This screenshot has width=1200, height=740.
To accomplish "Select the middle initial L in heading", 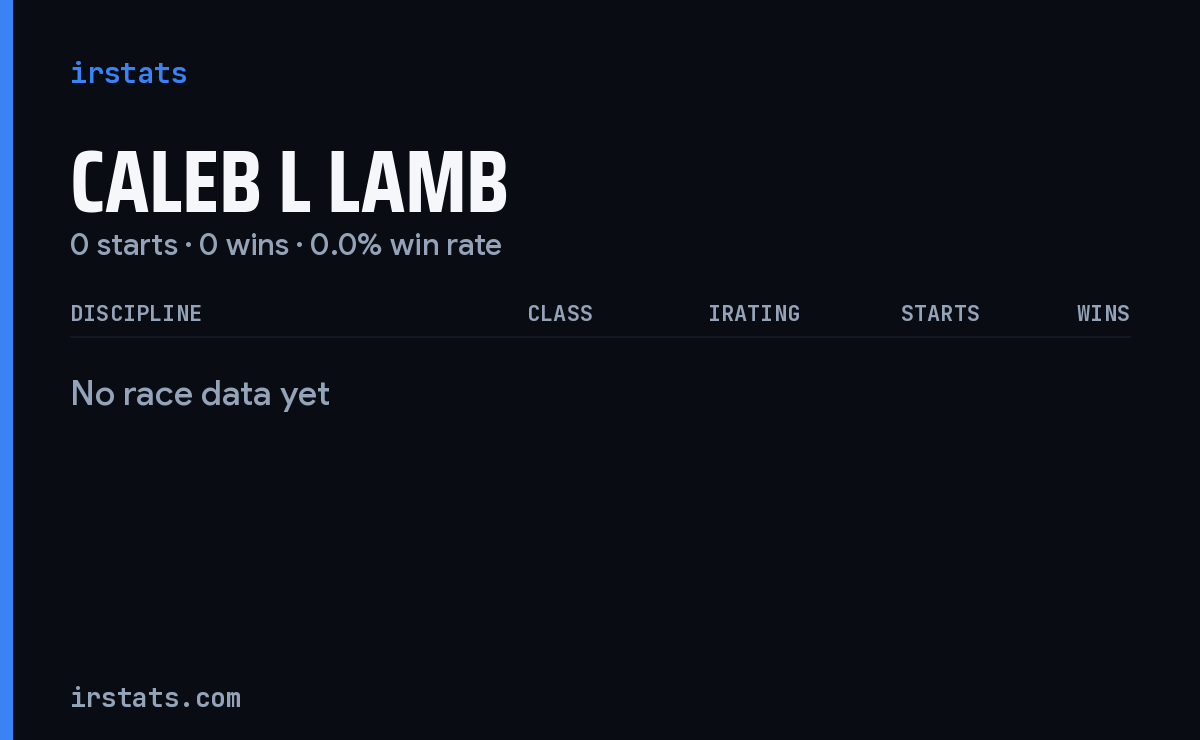I will click(294, 183).
